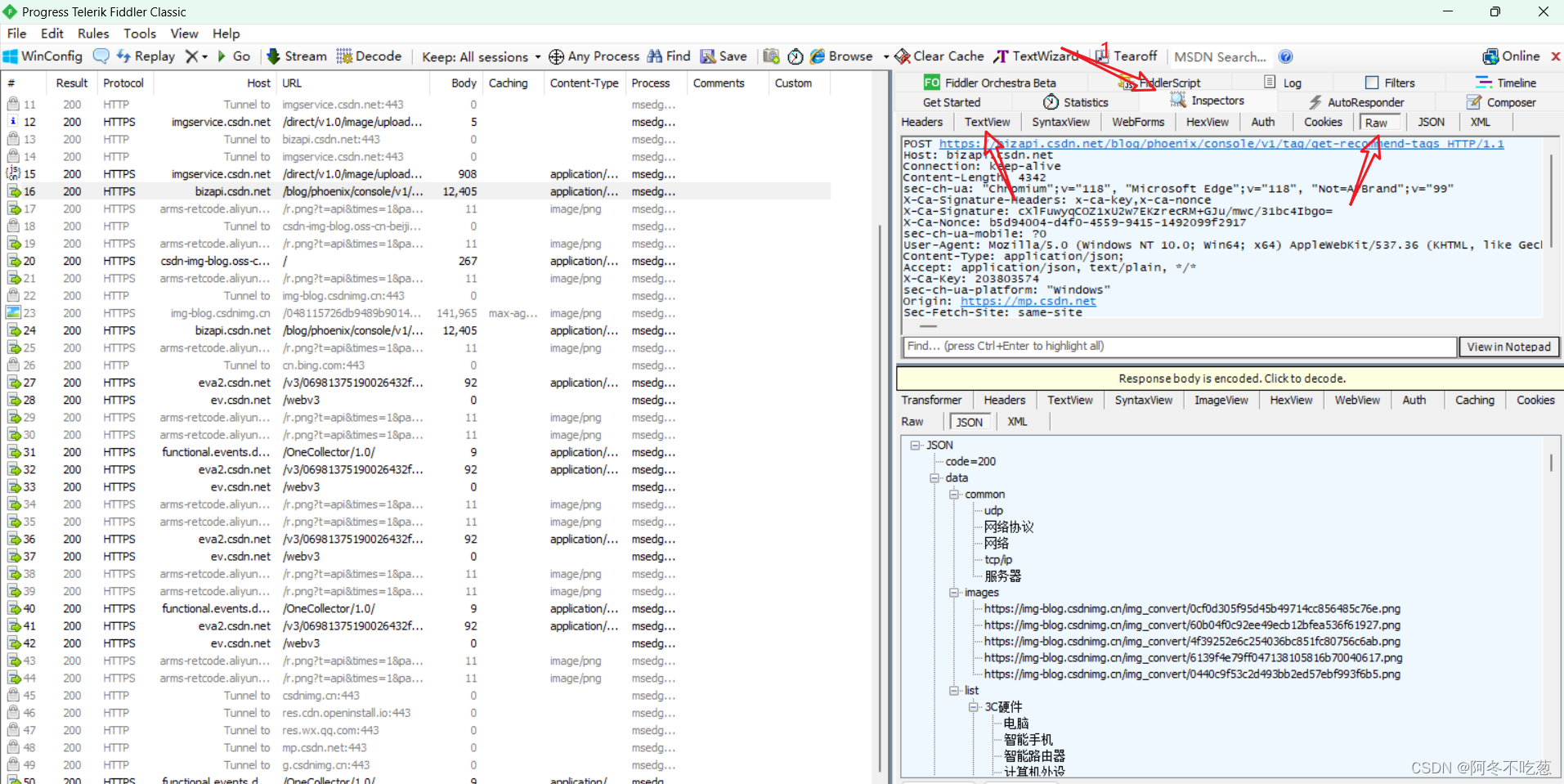Select session 24 bizapi.csdn.net row
Image resolution: width=1564 pixels, height=784 pixels.
417,330
